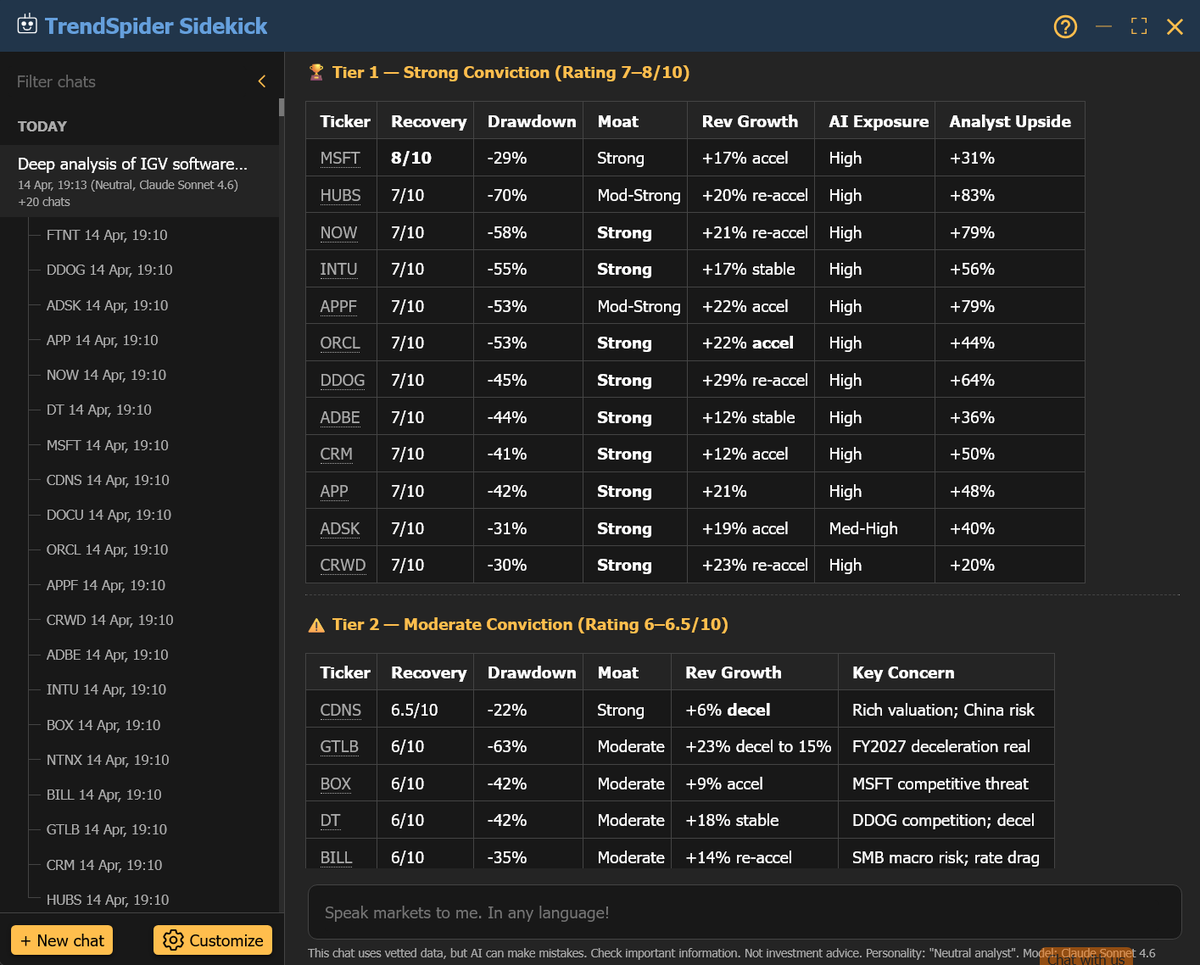
Task: Open the DT 14 Apr chat
Action: point(99,410)
